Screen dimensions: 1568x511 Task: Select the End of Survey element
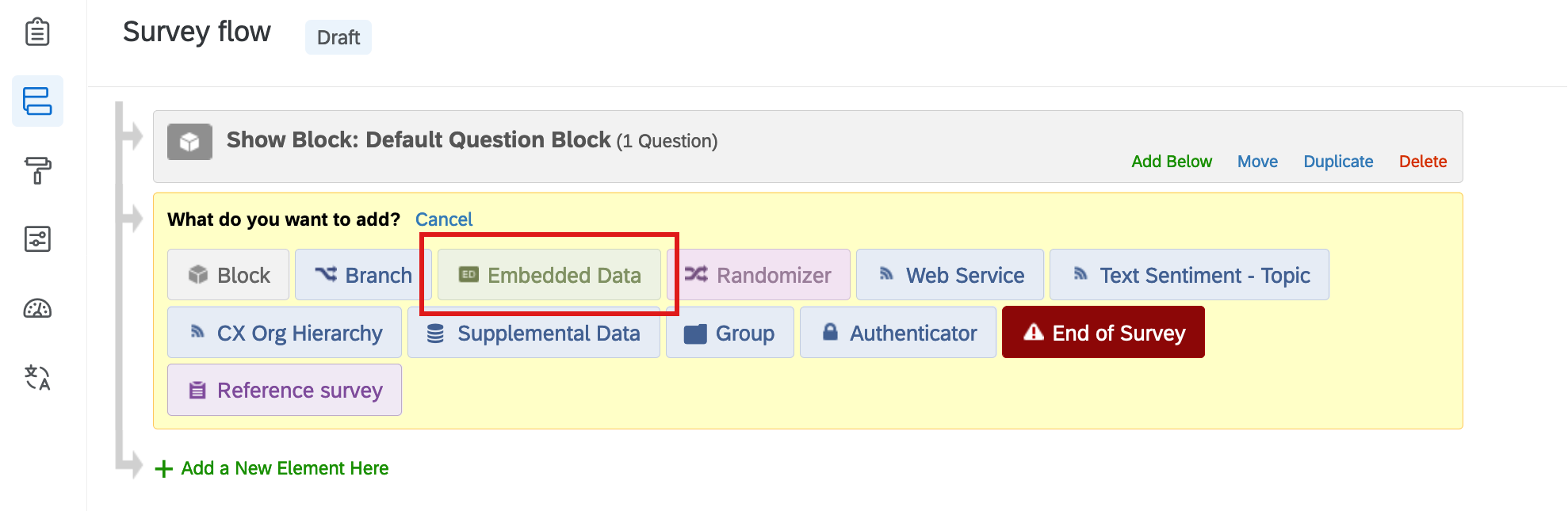[x=1103, y=333]
